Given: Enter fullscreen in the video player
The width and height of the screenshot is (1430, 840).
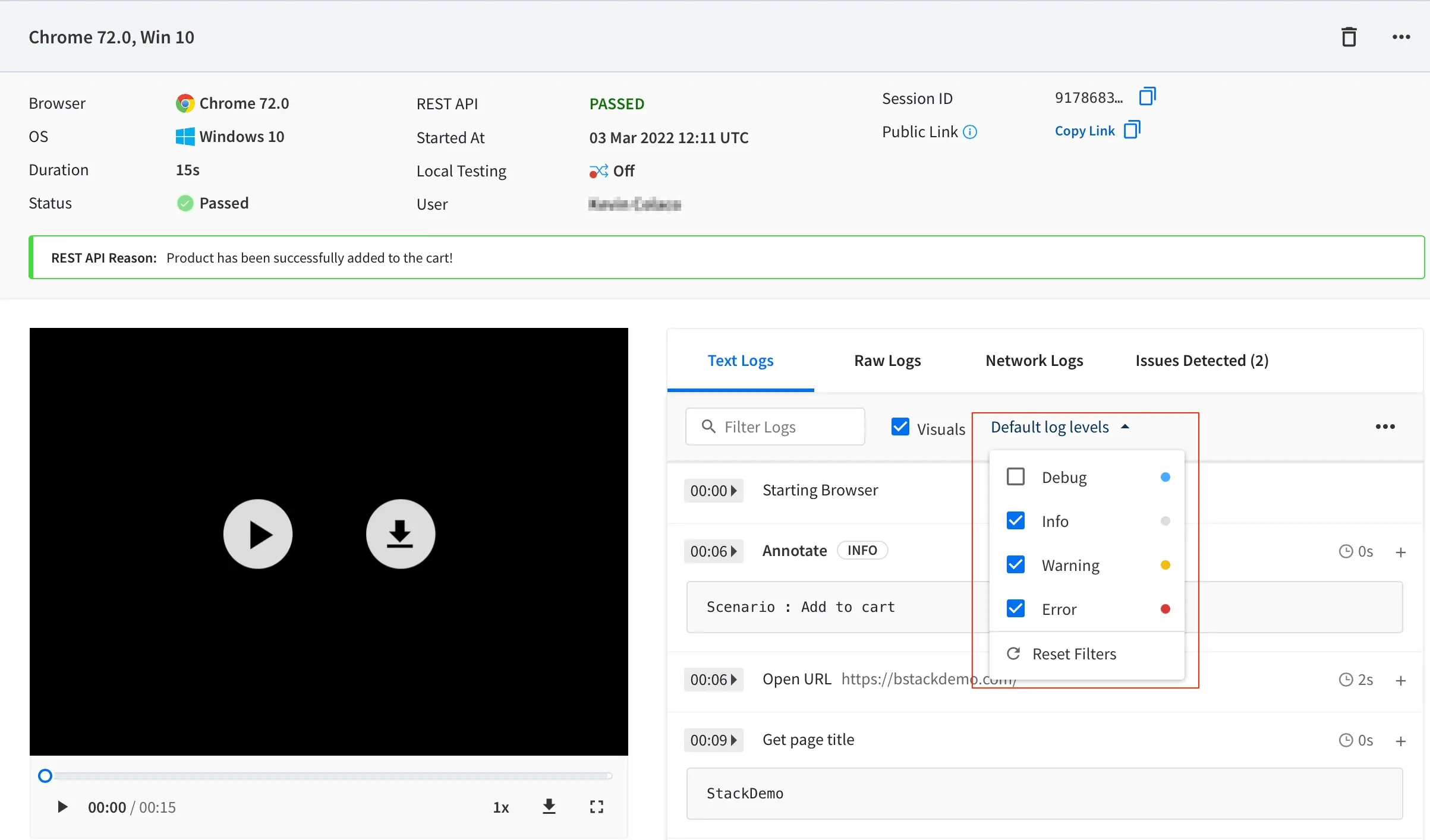Looking at the screenshot, I should tap(596, 807).
